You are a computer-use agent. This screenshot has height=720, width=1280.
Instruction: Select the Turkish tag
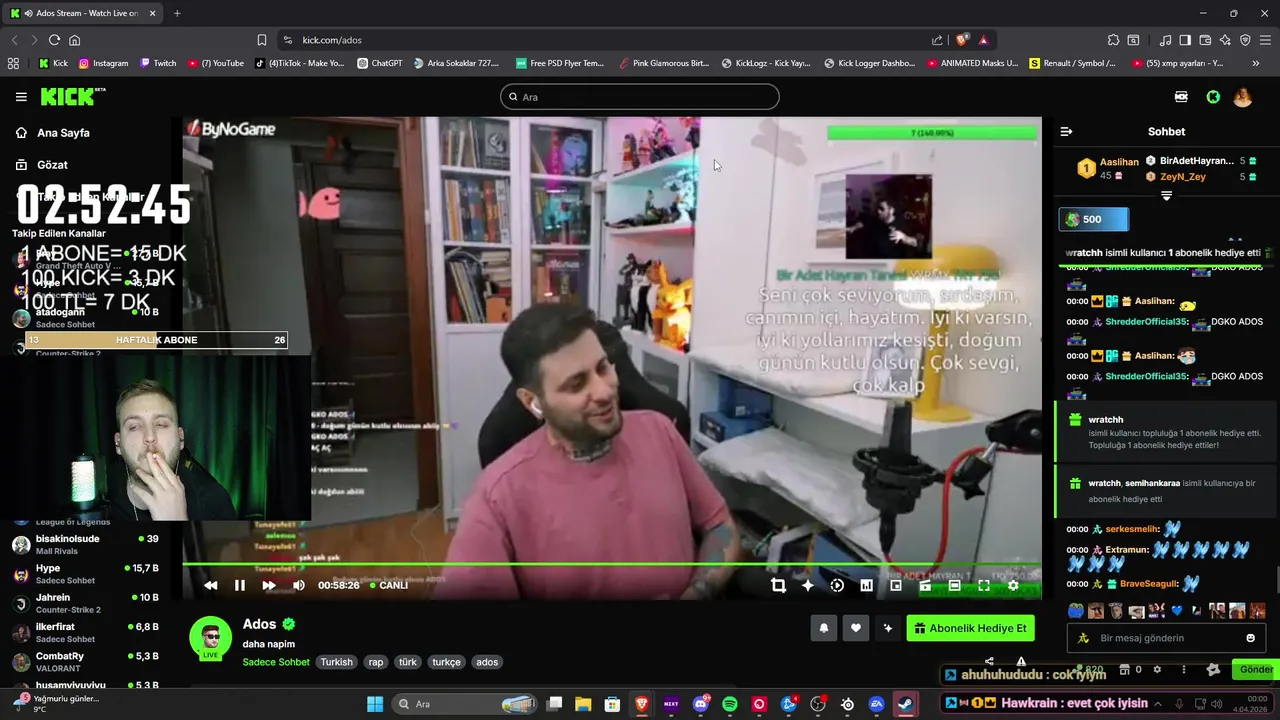[336, 662]
